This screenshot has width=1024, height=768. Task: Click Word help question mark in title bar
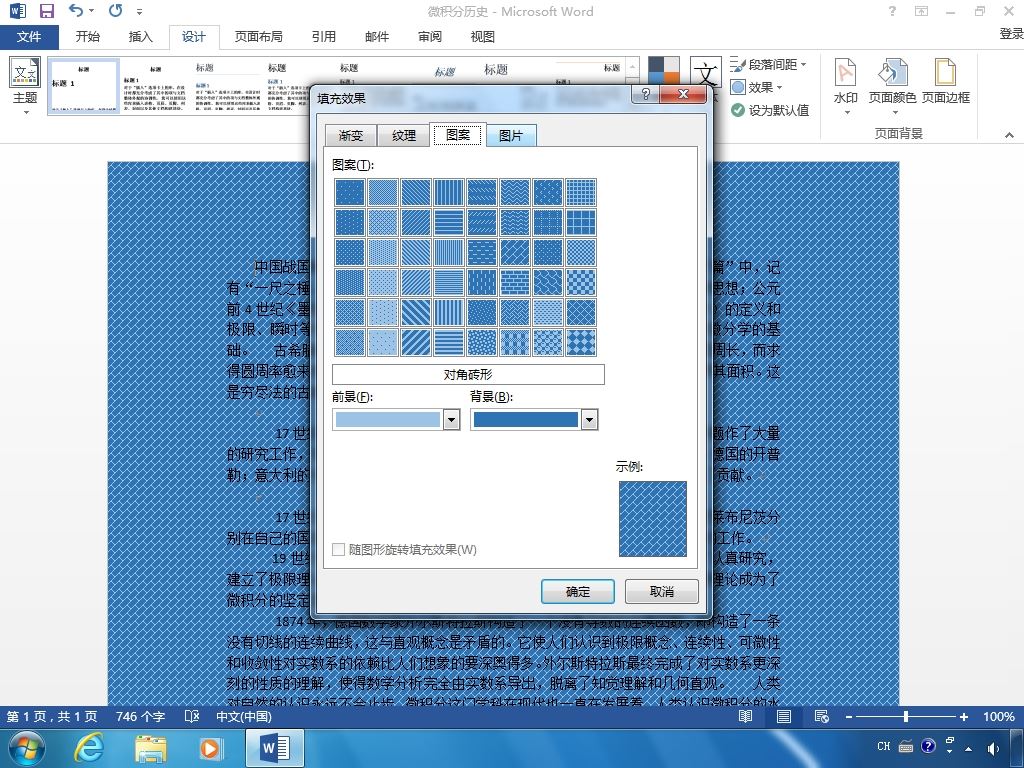892,11
